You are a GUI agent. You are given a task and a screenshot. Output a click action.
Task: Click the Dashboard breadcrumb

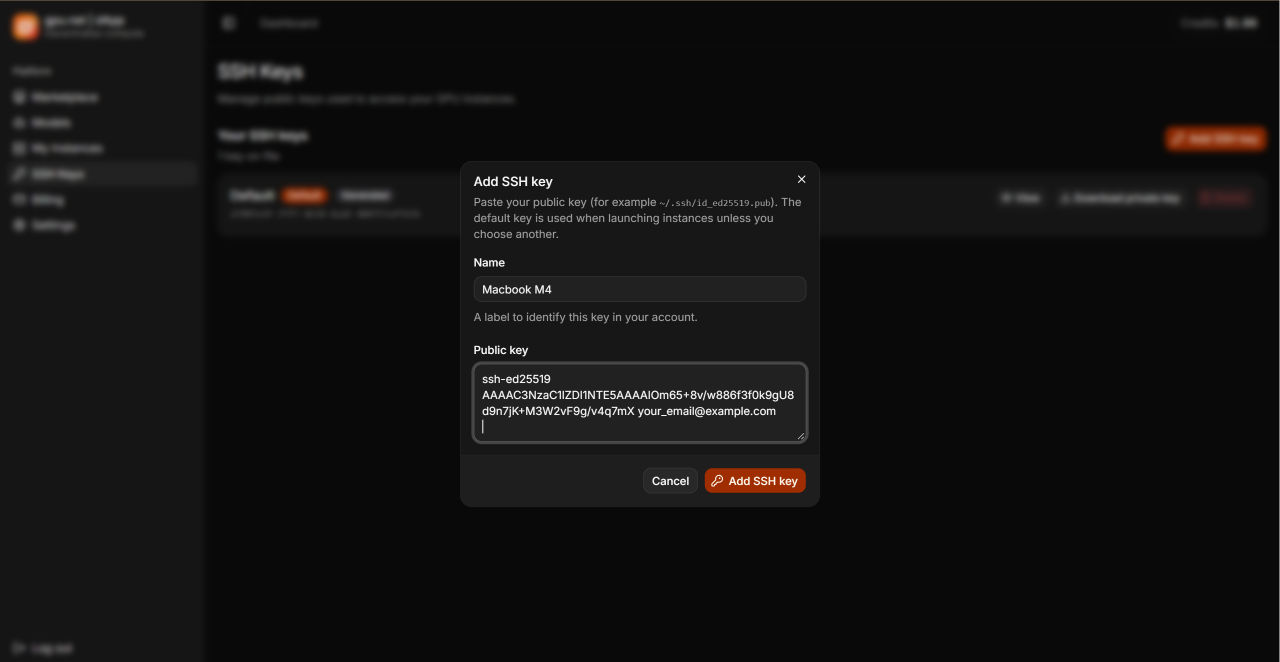pos(288,23)
